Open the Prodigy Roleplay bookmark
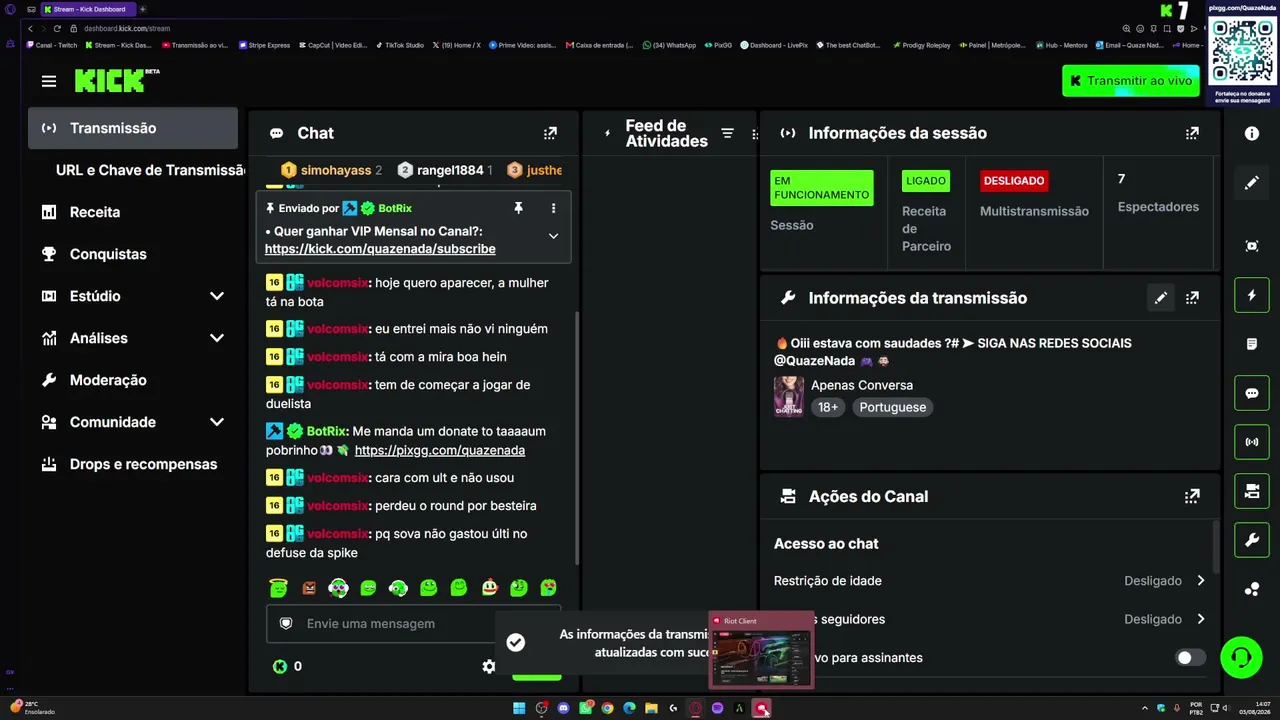Screen dimensions: 1280x720 [921, 45]
